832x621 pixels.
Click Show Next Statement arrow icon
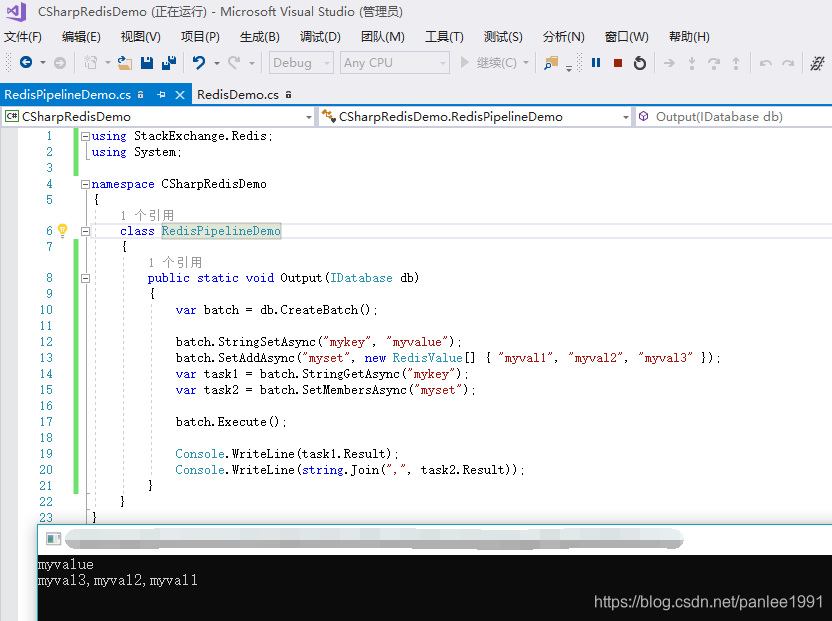[x=669, y=63]
